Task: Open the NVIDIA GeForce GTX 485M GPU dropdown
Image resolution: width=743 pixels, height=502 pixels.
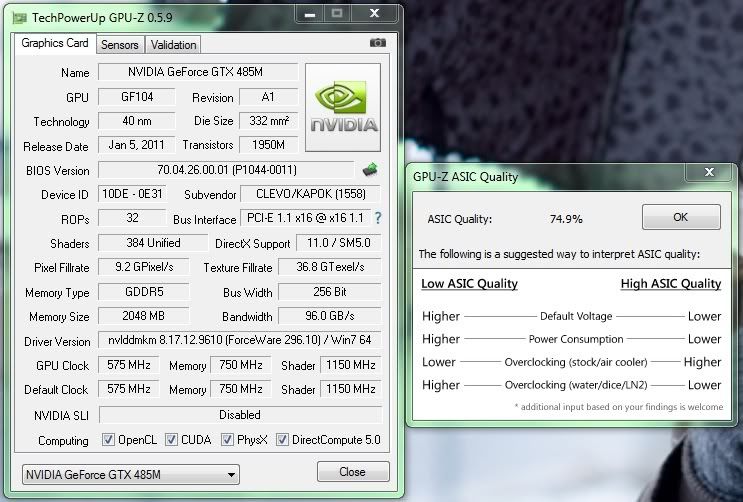Action: pos(131,475)
